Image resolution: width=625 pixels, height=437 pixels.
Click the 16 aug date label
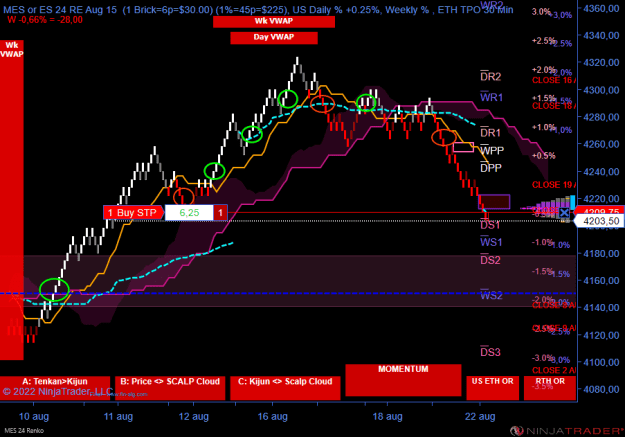[x=272, y=416]
